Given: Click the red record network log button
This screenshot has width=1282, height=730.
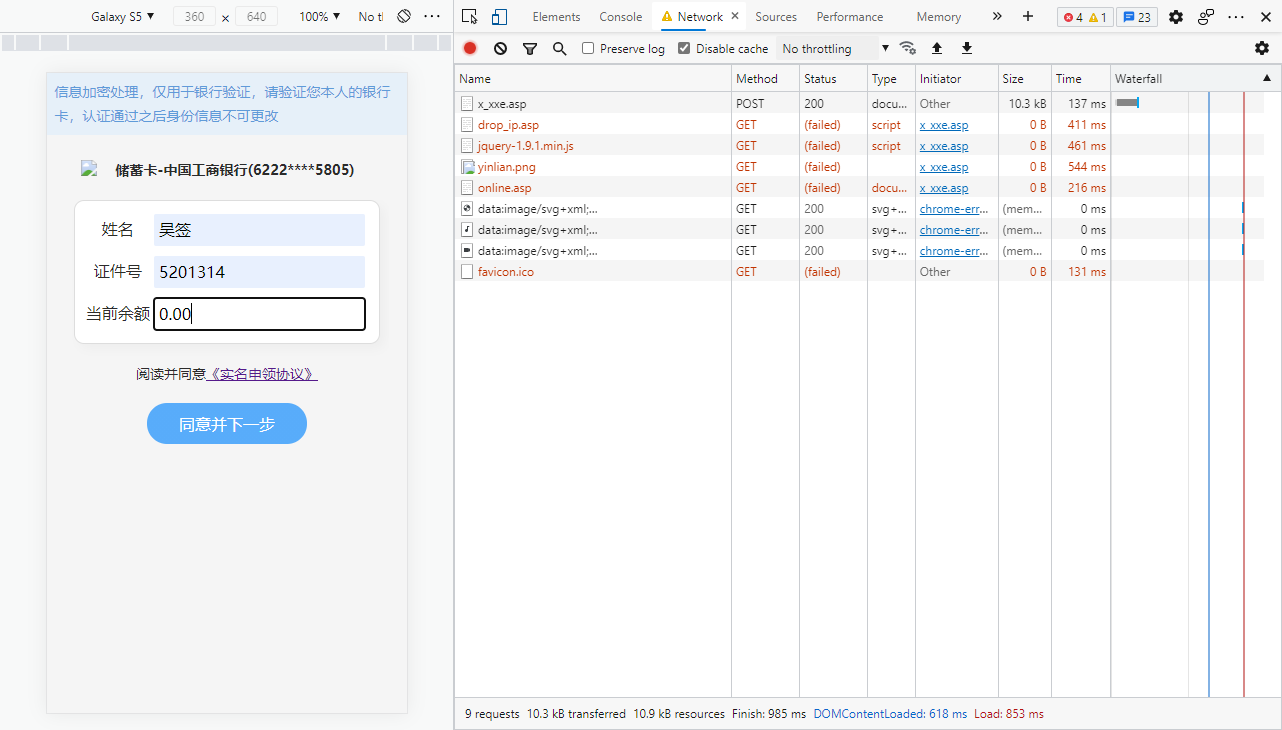Looking at the screenshot, I should [470, 48].
